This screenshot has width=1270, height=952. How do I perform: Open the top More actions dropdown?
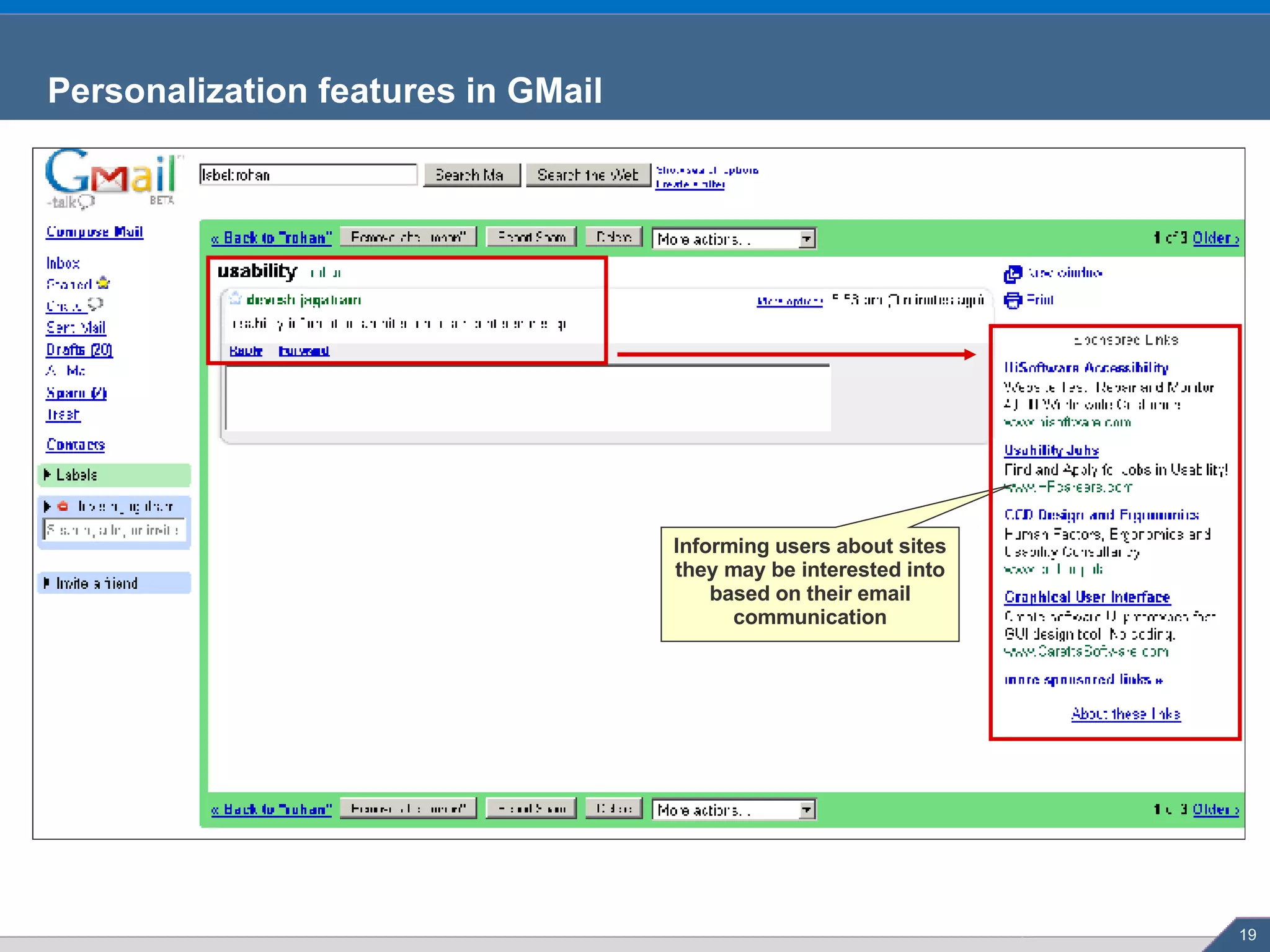[734, 239]
